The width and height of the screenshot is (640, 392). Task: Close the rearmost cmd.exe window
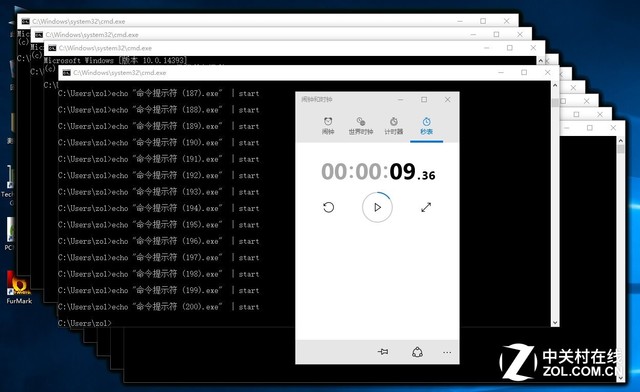click(506, 21)
